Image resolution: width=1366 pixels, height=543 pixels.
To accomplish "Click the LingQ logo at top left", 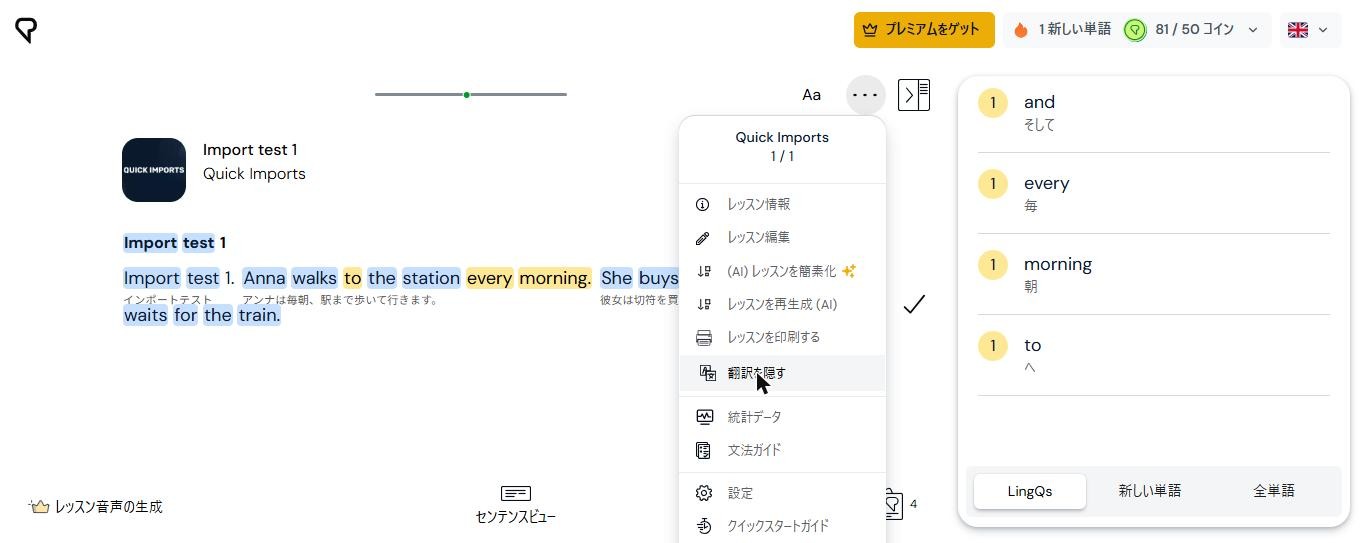I will click(27, 30).
